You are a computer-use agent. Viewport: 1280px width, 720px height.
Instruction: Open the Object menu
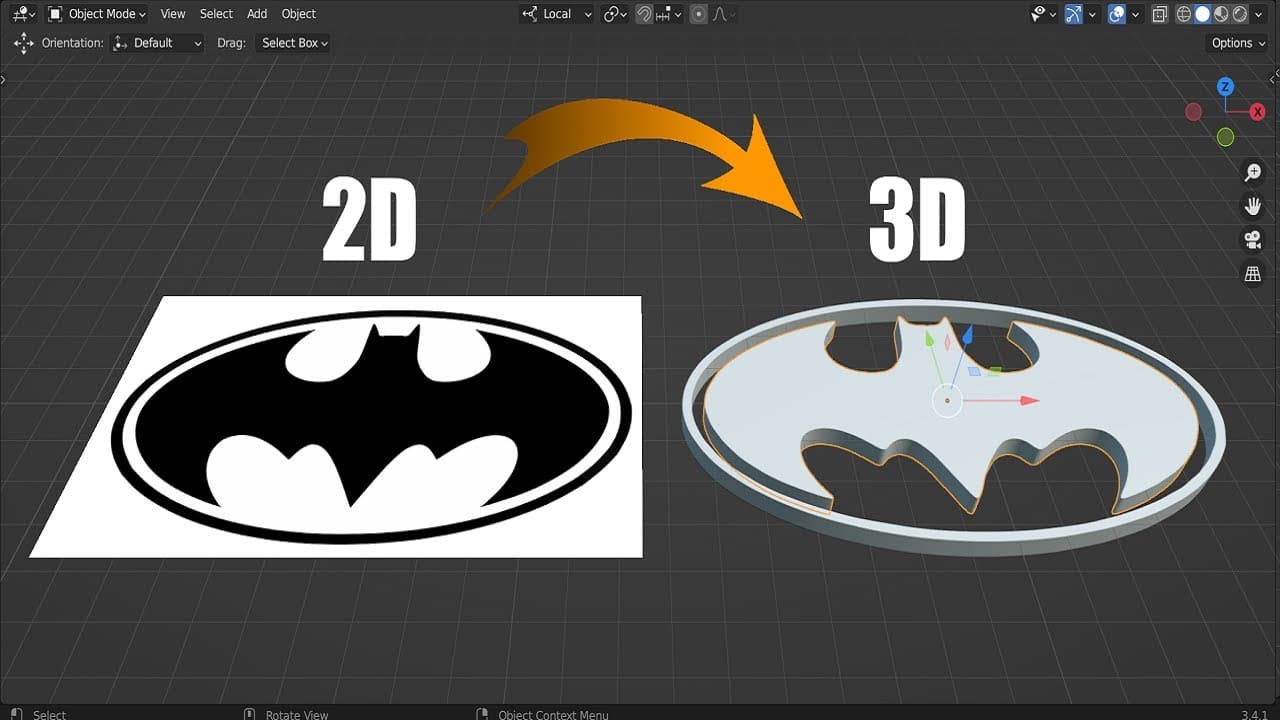coord(299,14)
